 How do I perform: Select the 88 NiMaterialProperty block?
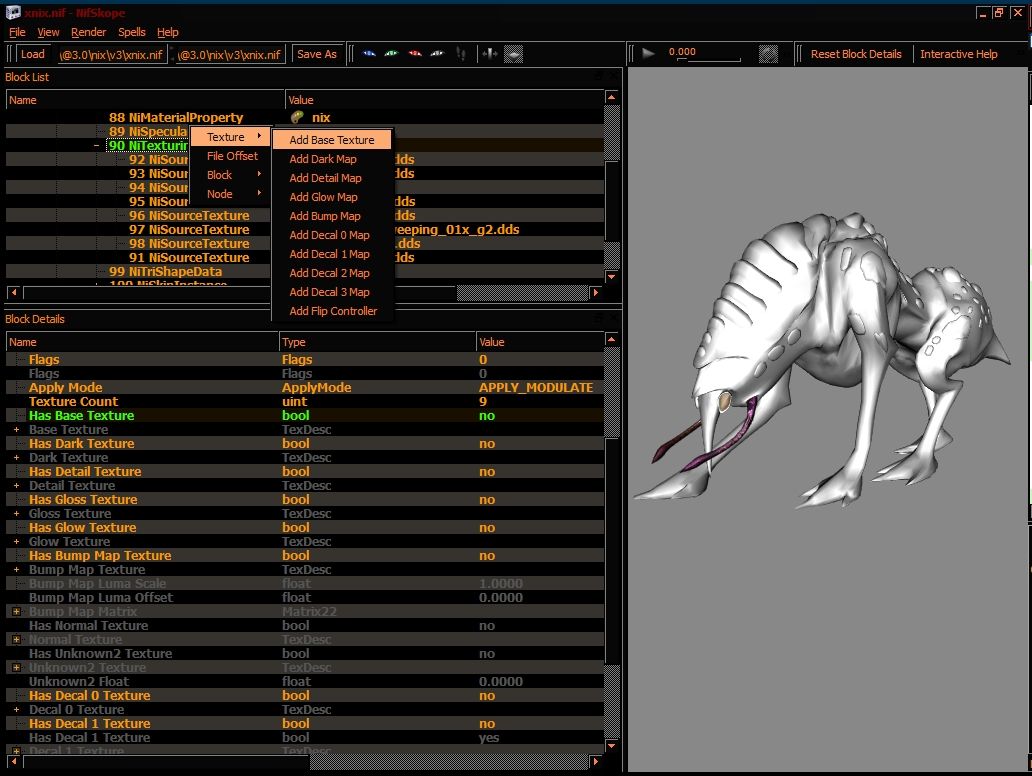click(176, 117)
